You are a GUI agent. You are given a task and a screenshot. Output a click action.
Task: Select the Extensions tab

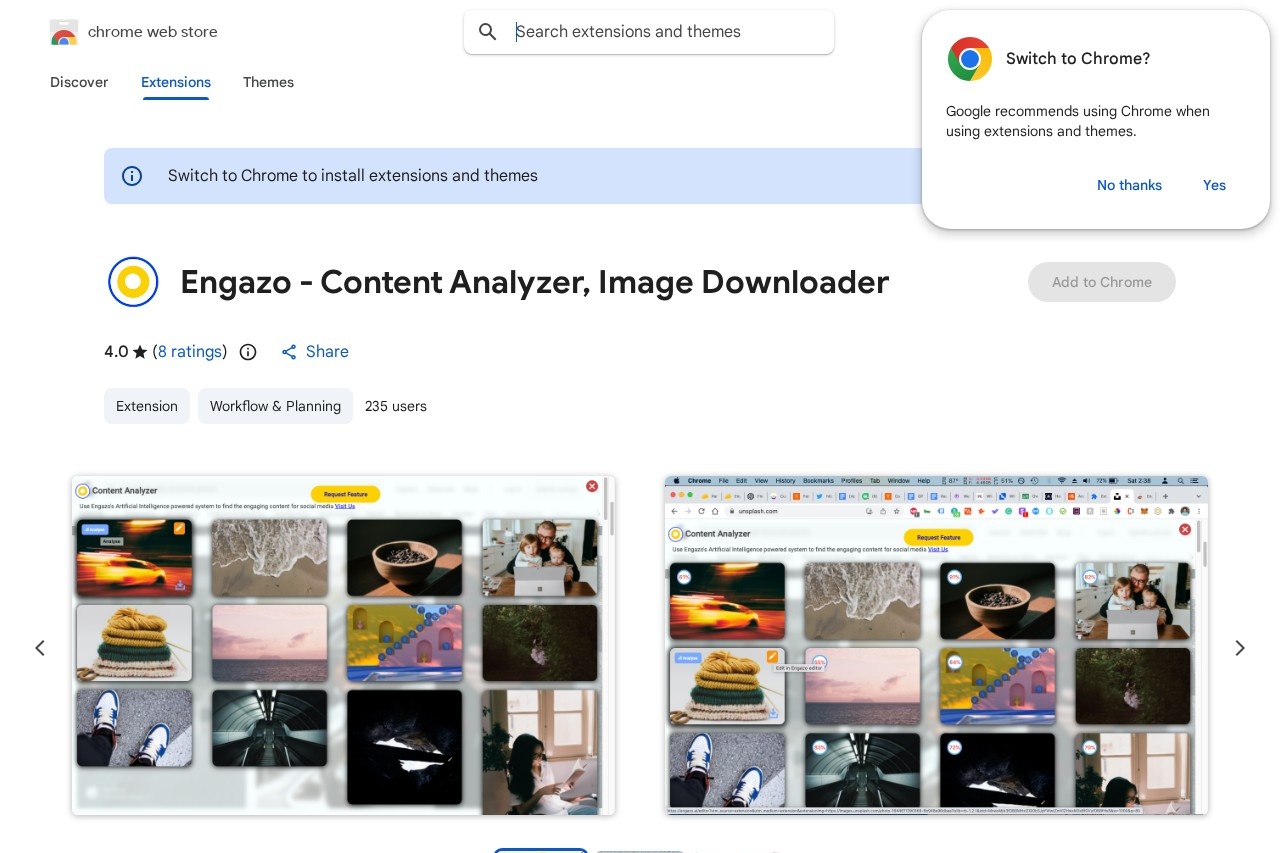tap(176, 82)
